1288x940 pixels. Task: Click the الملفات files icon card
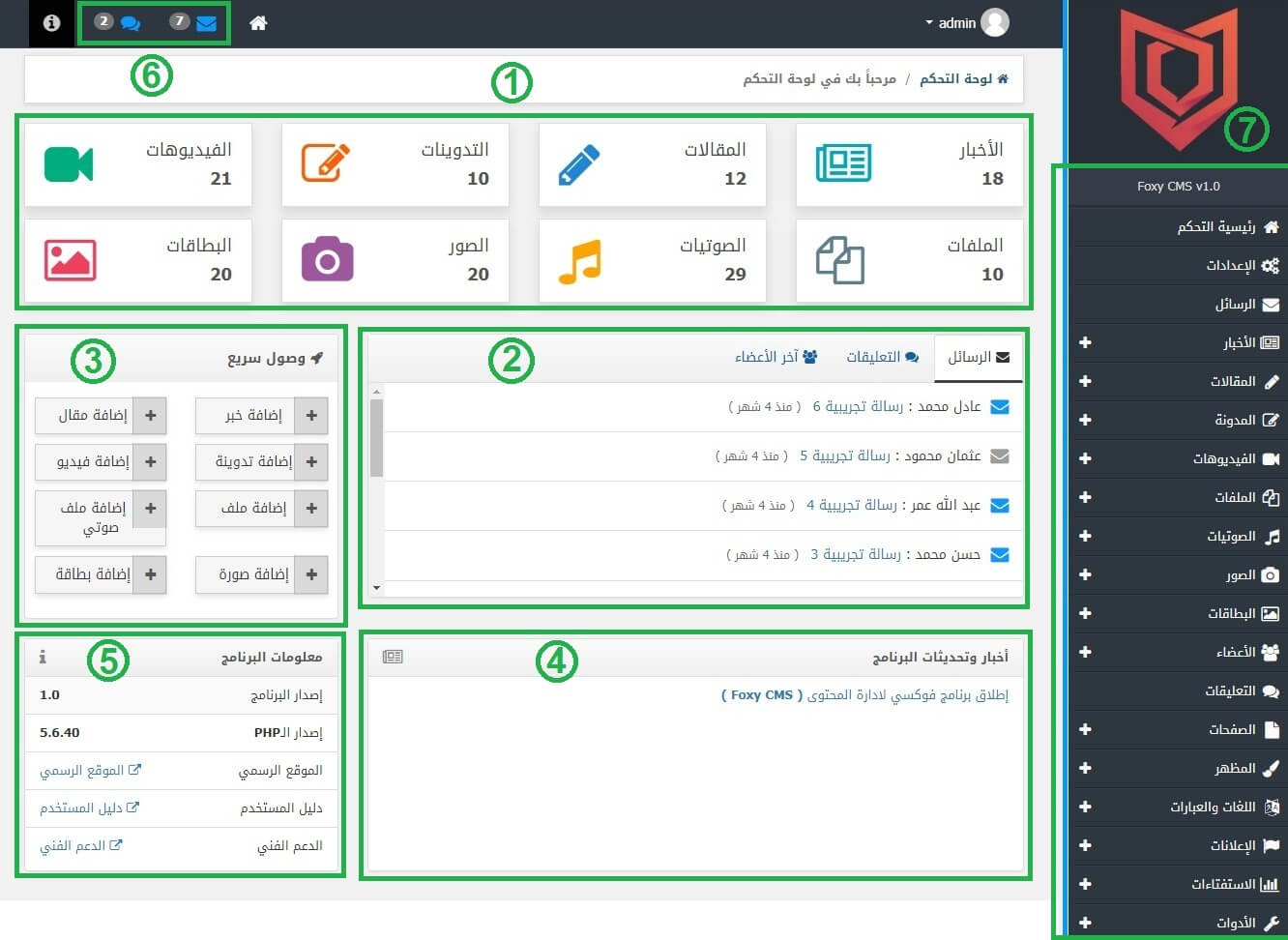[x=840, y=260]
